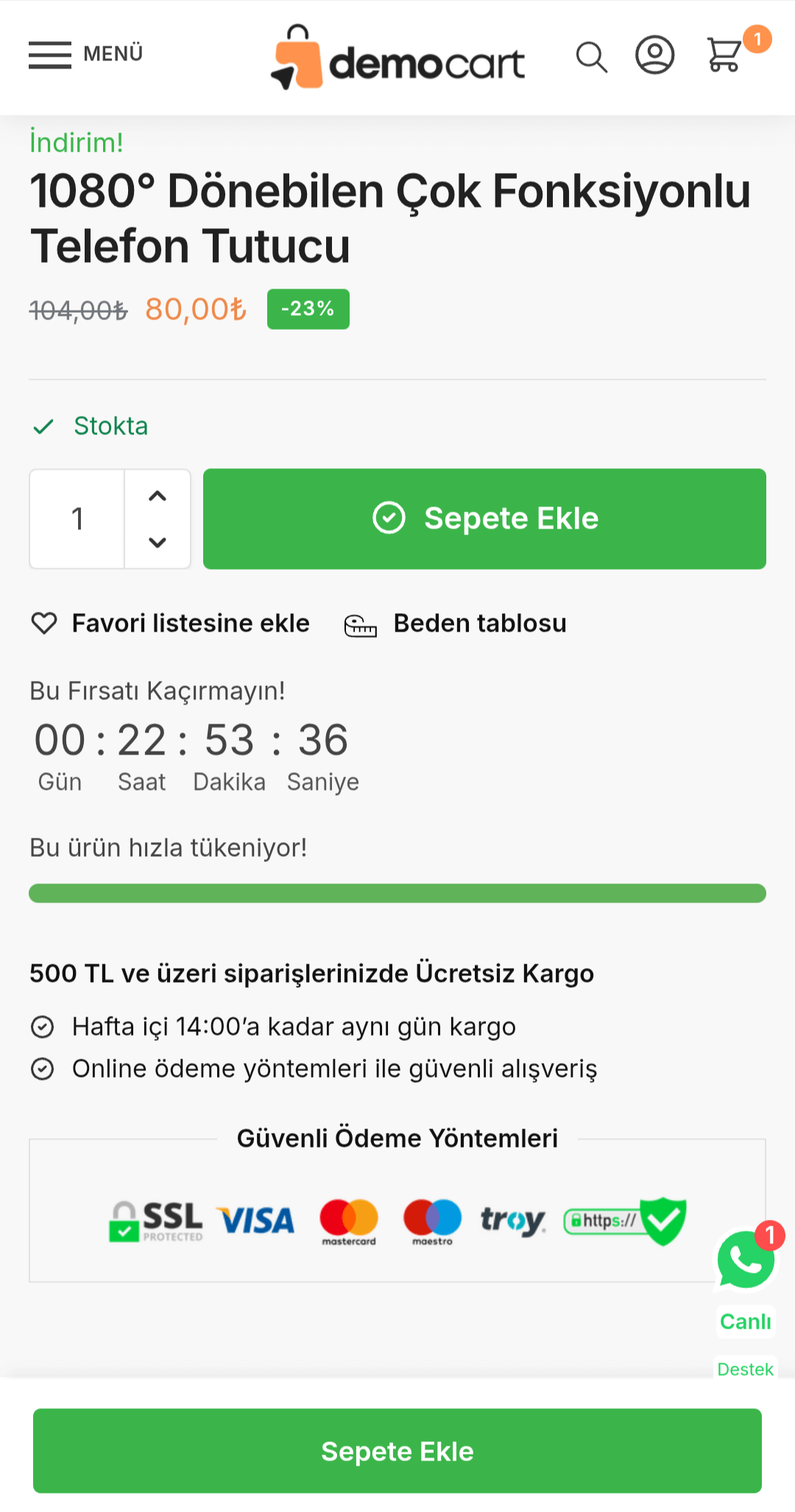Click the size chart ruler icon
Screen dimensions: 795x1512
361,626
